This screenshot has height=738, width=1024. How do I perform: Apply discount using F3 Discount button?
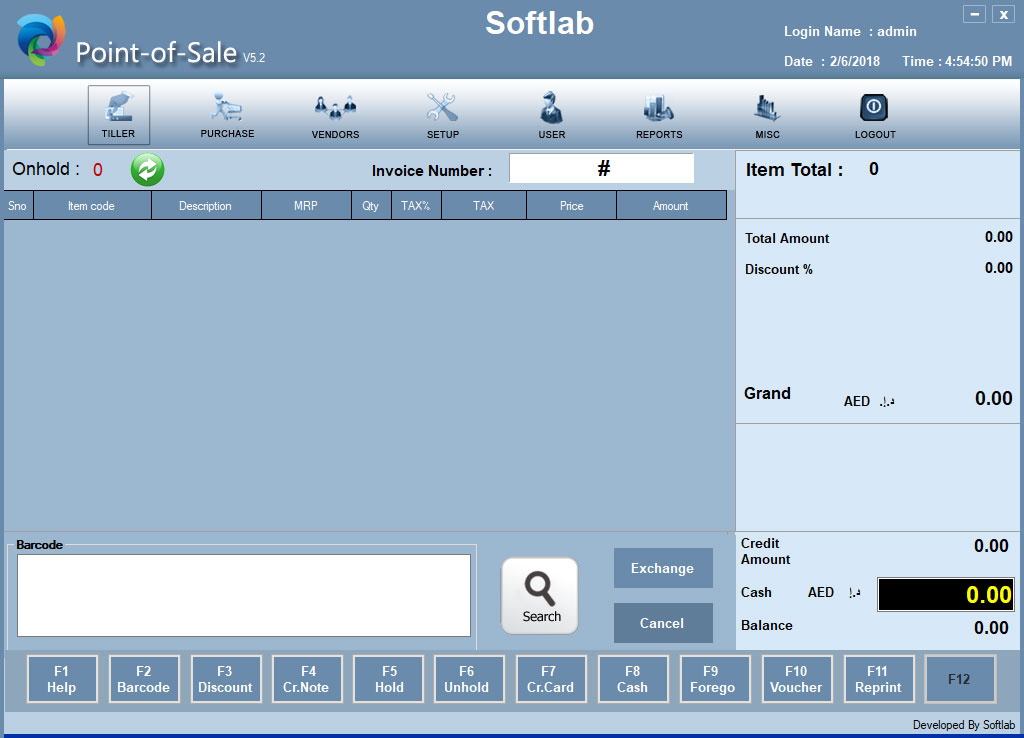[225, 679]
